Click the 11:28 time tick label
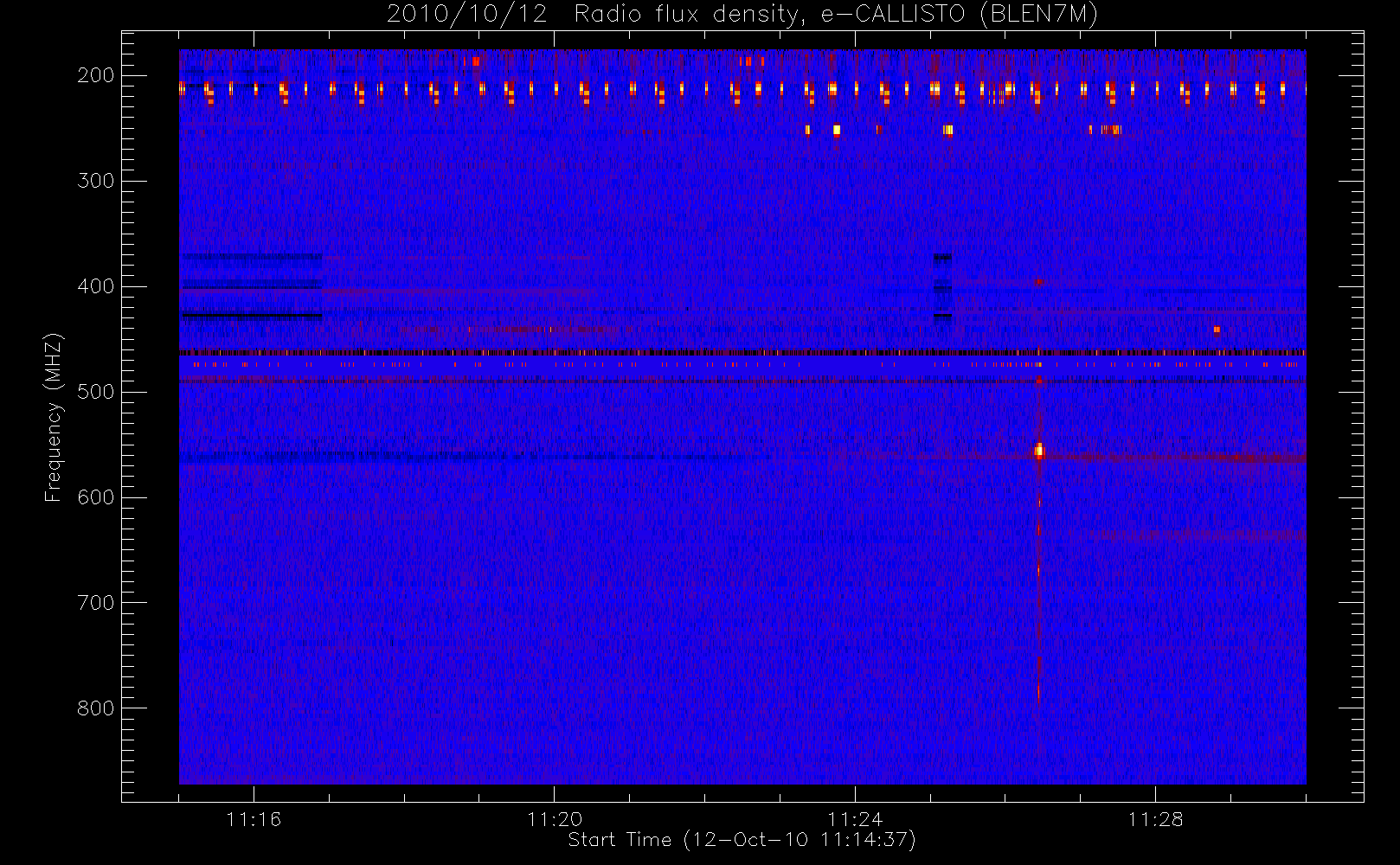 point(1155,819)
